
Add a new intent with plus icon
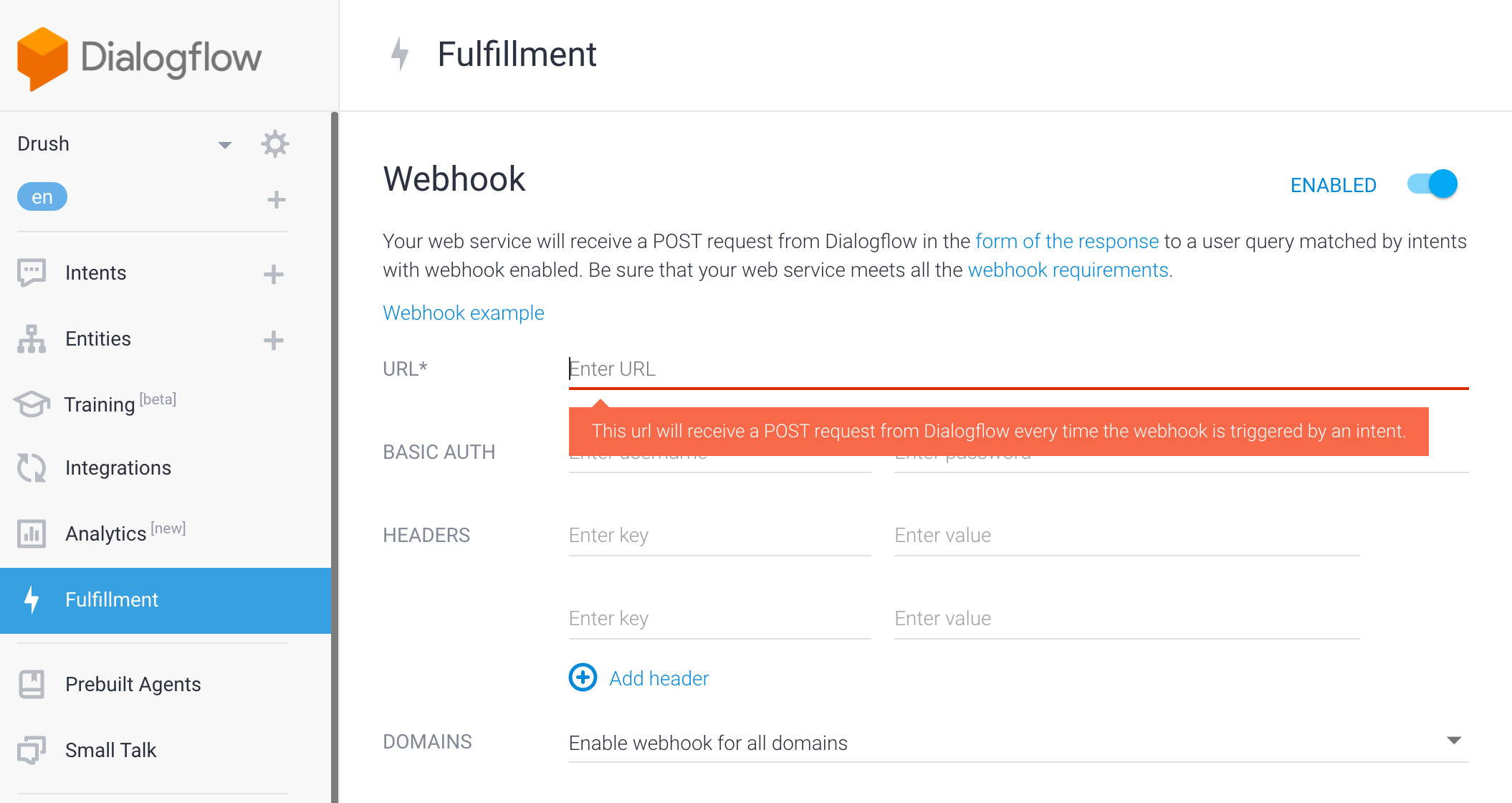[273, 273]
